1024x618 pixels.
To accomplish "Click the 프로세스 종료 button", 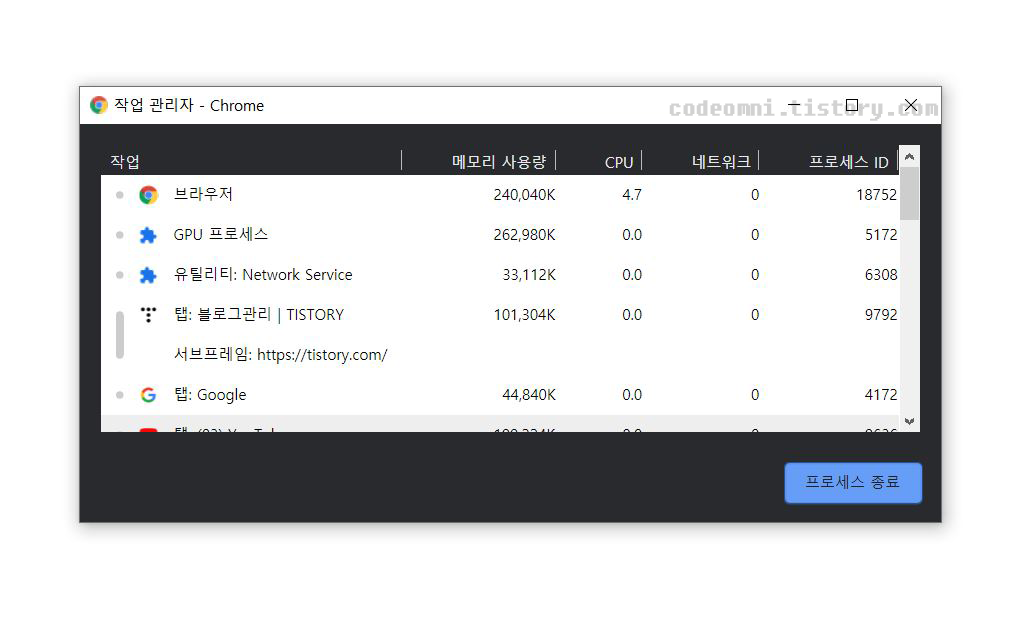I will click(853, 483).
